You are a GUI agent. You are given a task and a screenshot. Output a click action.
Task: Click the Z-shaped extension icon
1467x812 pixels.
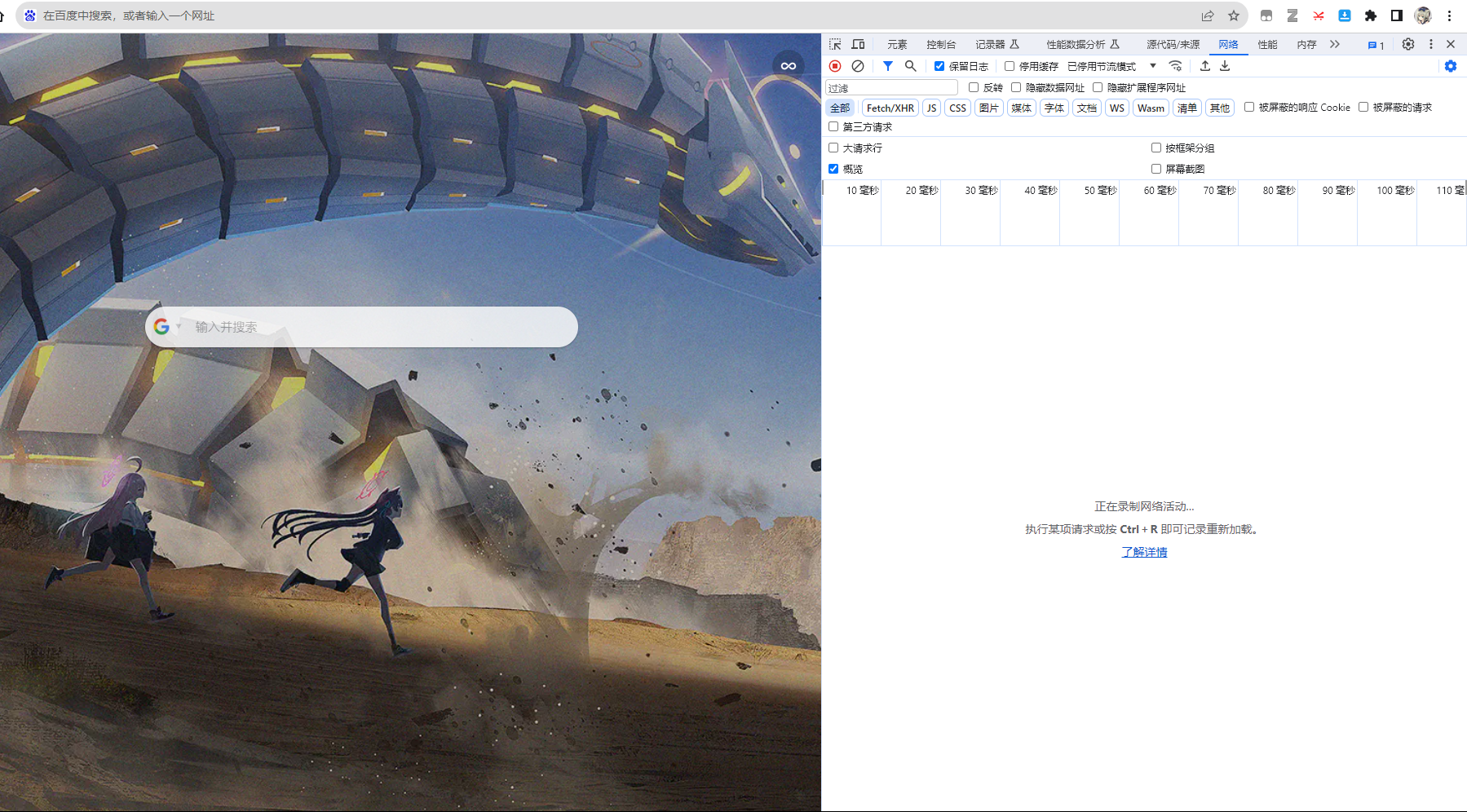(1292, 15)
